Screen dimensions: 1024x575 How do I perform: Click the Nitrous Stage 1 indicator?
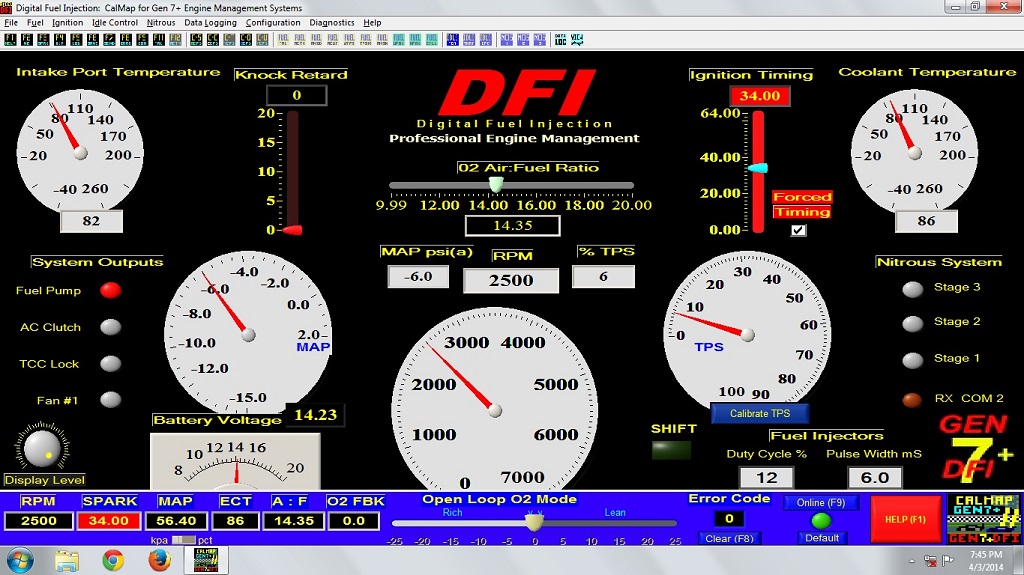click(x=912, y=359)
